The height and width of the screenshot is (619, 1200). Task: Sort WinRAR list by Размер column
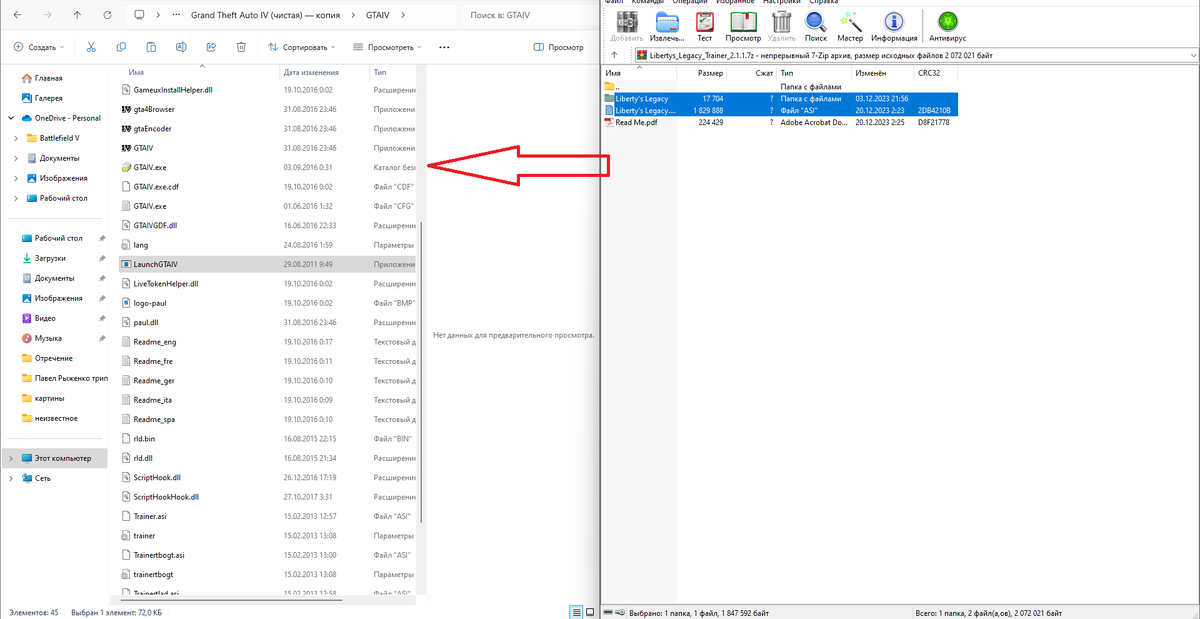click(x=710, y=73)
